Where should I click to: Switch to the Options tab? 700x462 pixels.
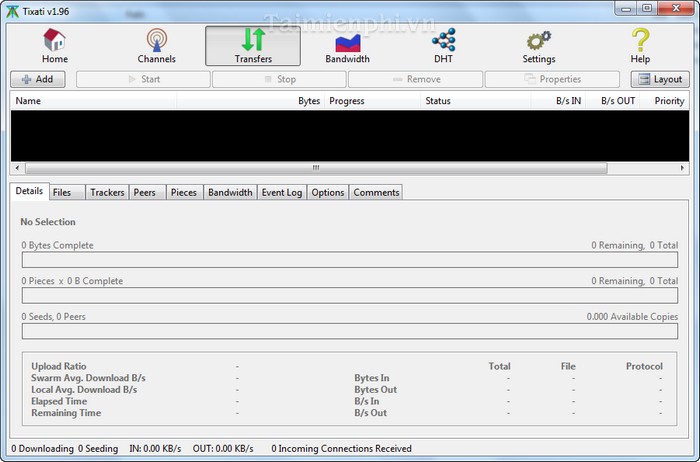click(x=327, y=192)
